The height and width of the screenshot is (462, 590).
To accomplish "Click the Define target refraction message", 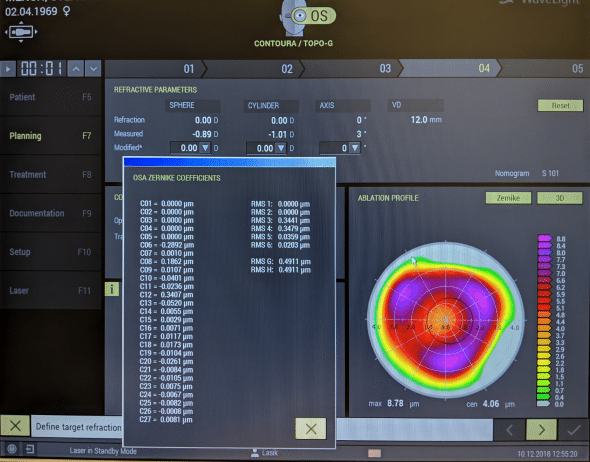I will (x=78, y=427).
